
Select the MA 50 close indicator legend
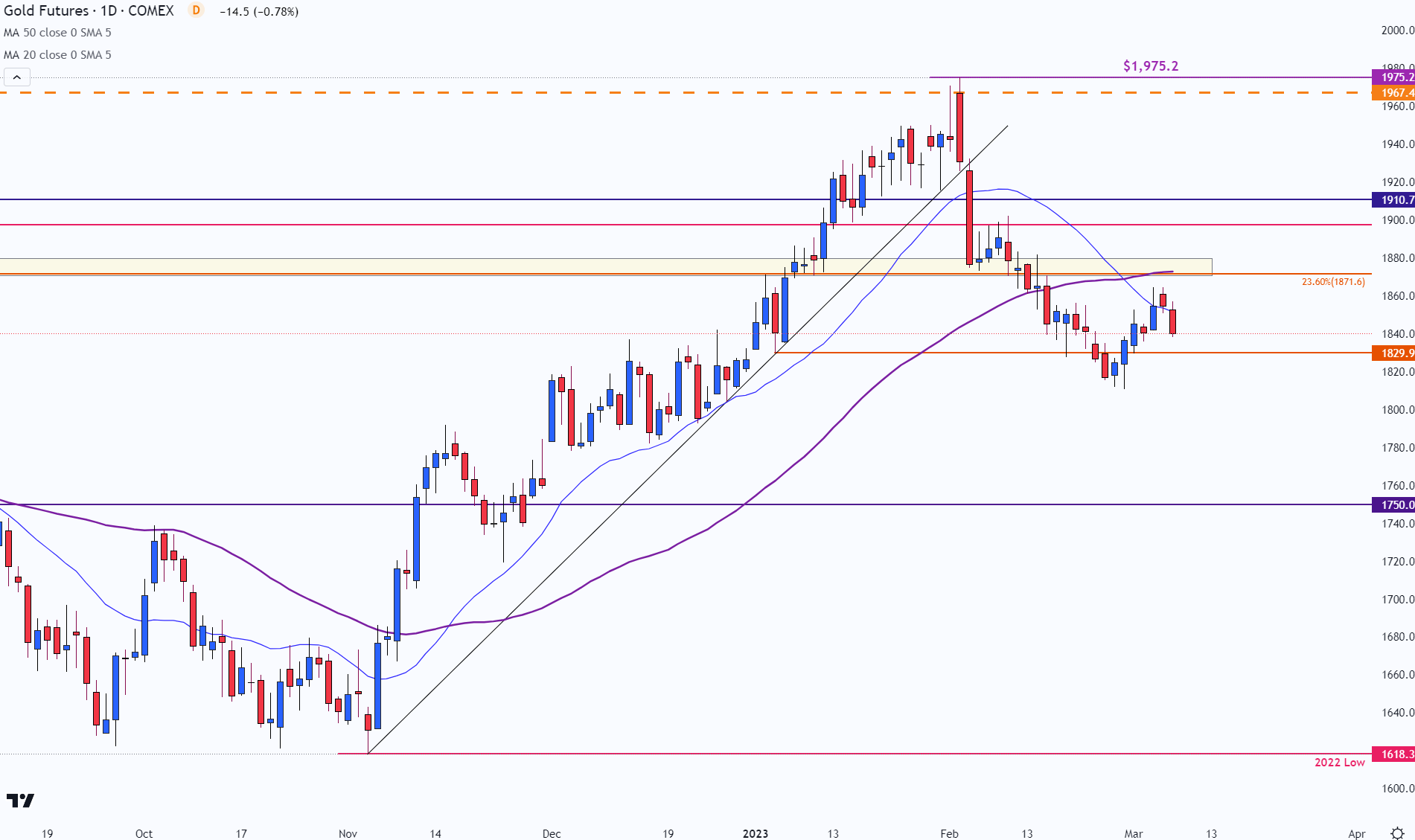(x=57, y=33)
